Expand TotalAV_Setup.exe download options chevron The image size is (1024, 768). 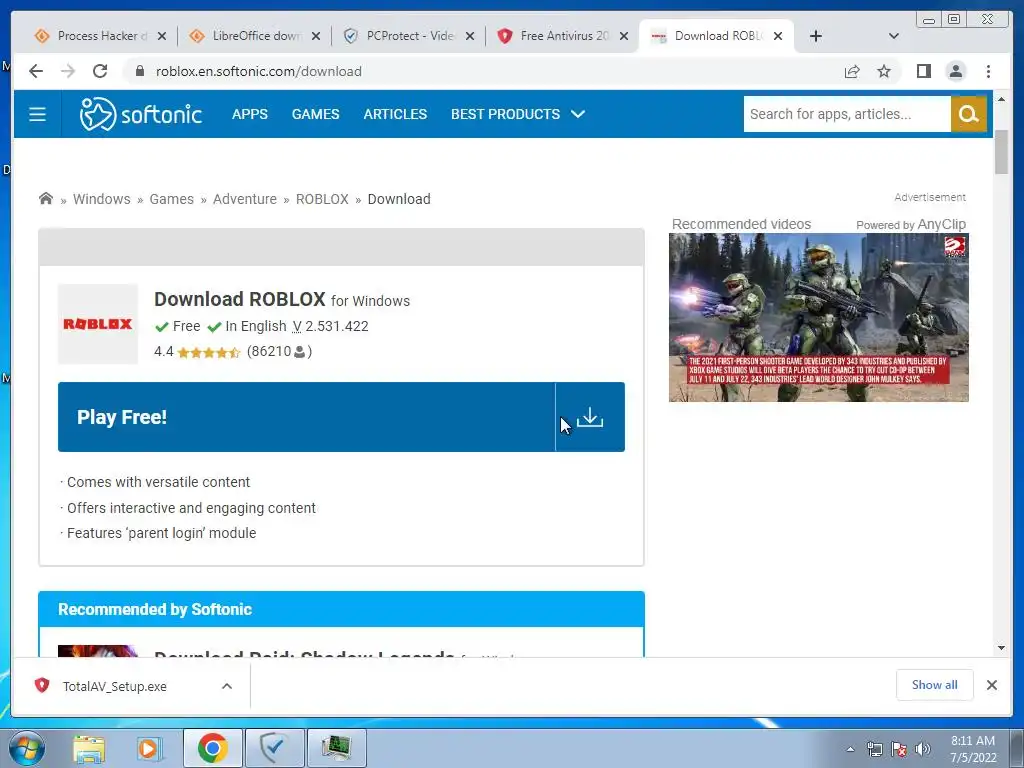pos(227,686)
